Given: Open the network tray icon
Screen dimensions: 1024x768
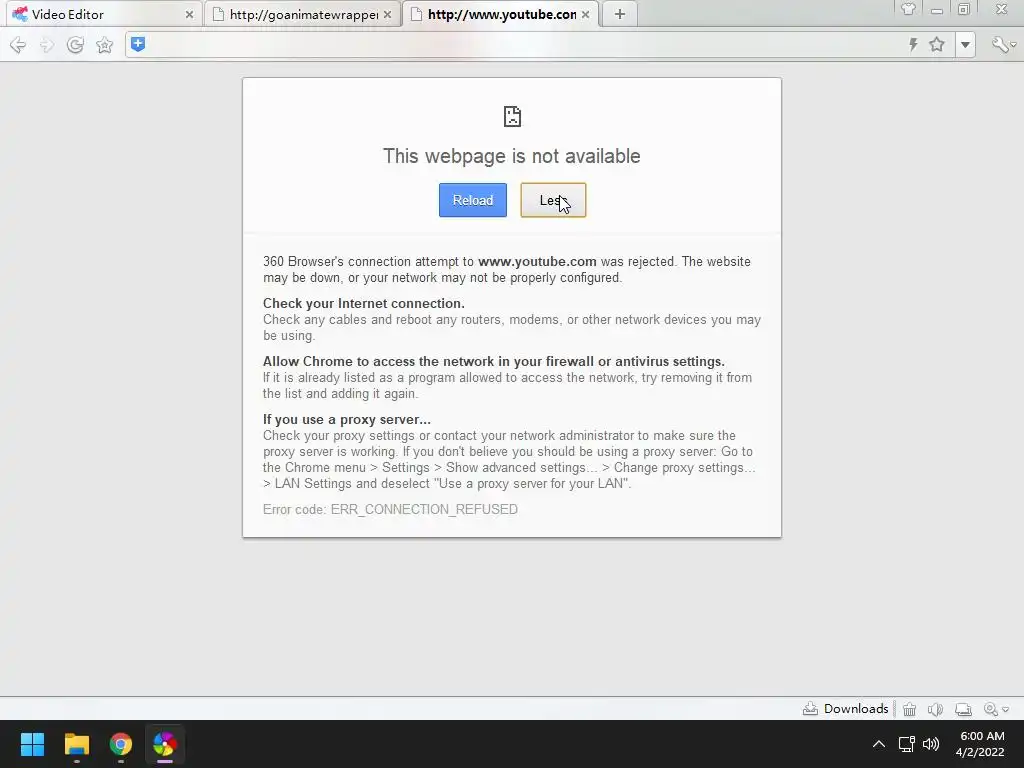Looking at the screenshot, I should [906, 744].
